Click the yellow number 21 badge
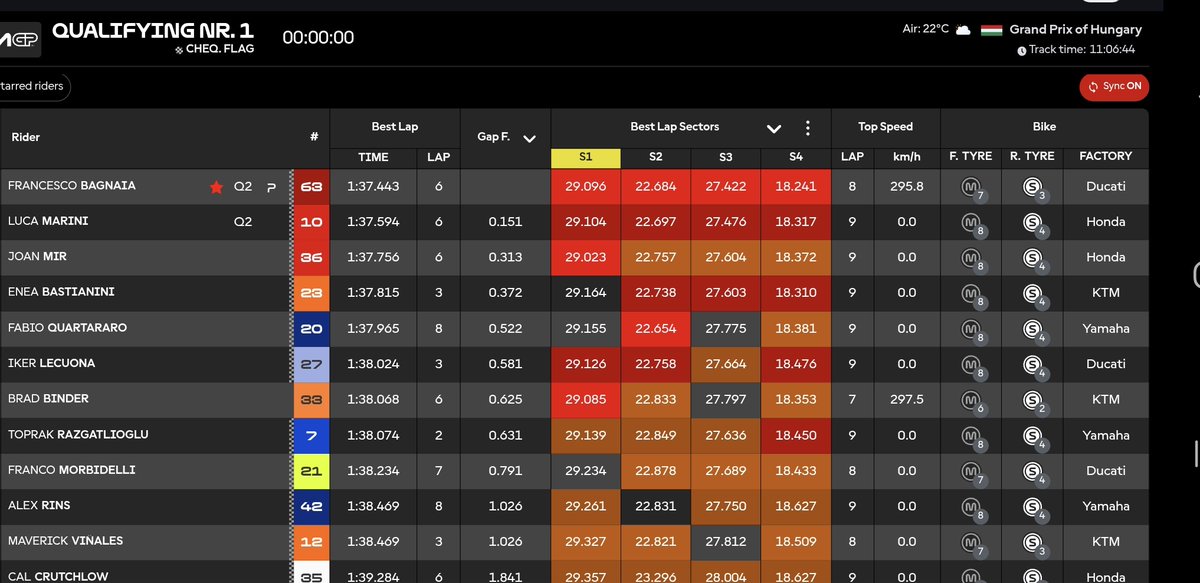Viewport: 1200px width, 583px height. pyautogui.click(x=311, y=471)
